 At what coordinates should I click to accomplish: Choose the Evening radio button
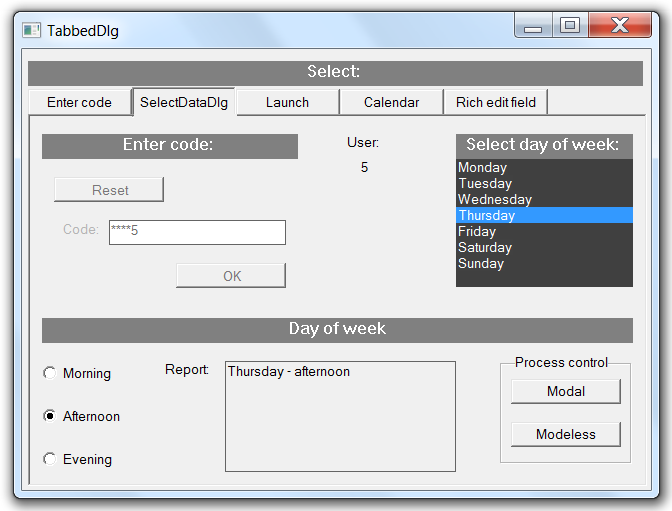[x=50, y=459]
